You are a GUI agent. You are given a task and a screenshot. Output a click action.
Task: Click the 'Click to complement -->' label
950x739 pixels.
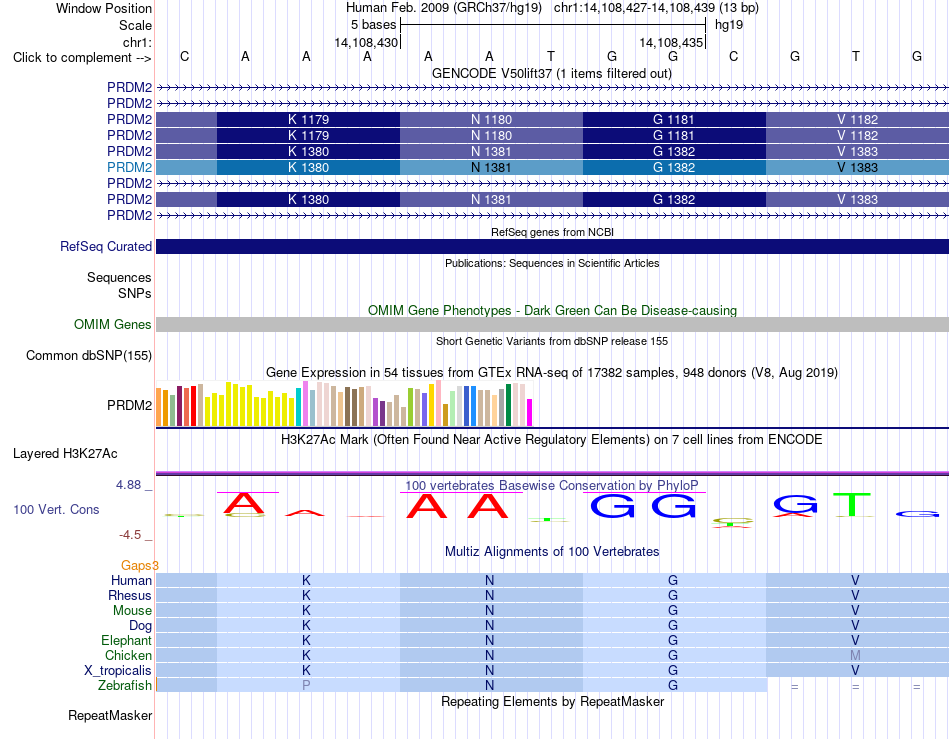82,58
